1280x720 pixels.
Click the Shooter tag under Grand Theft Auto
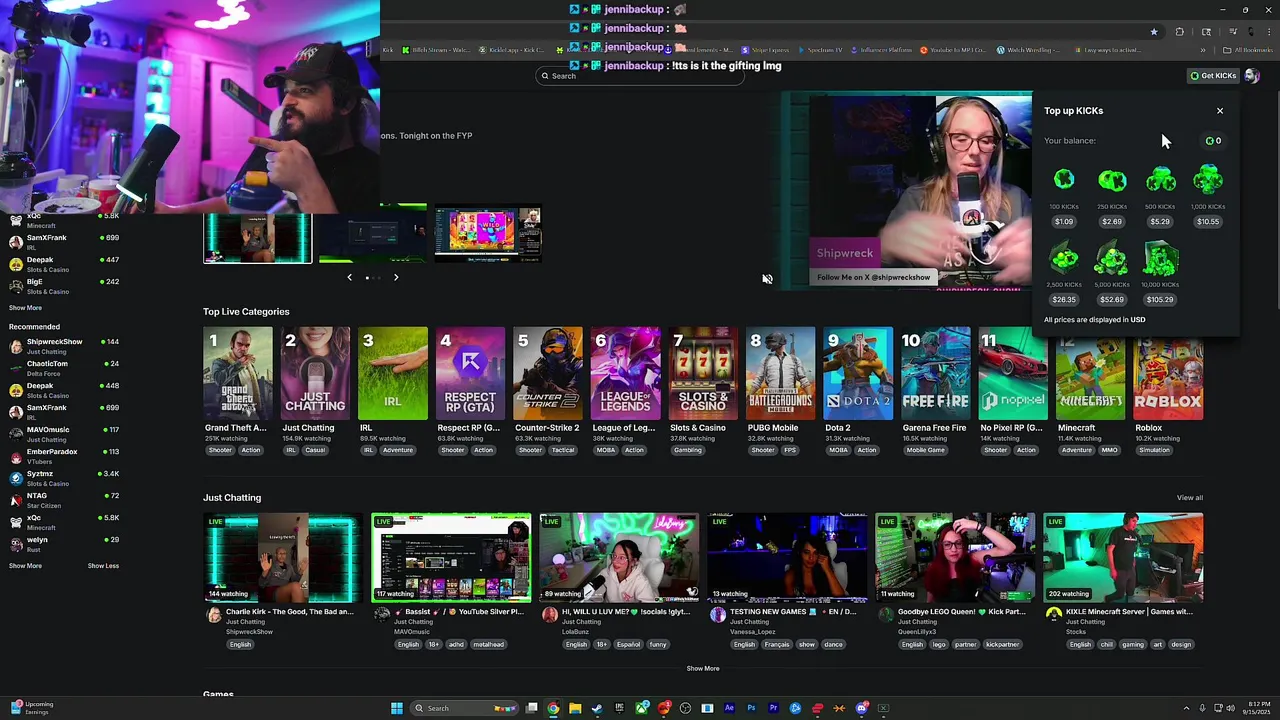(x=220, y=450)
